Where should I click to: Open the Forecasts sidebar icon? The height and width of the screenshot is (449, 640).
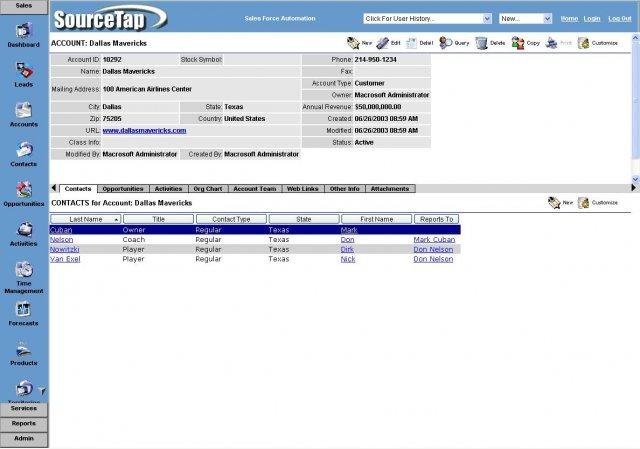point(24,309)
